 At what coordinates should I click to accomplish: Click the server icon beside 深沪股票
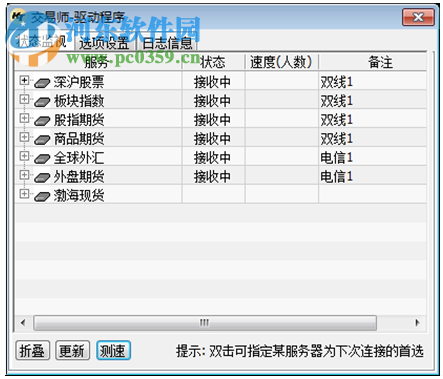42,83
